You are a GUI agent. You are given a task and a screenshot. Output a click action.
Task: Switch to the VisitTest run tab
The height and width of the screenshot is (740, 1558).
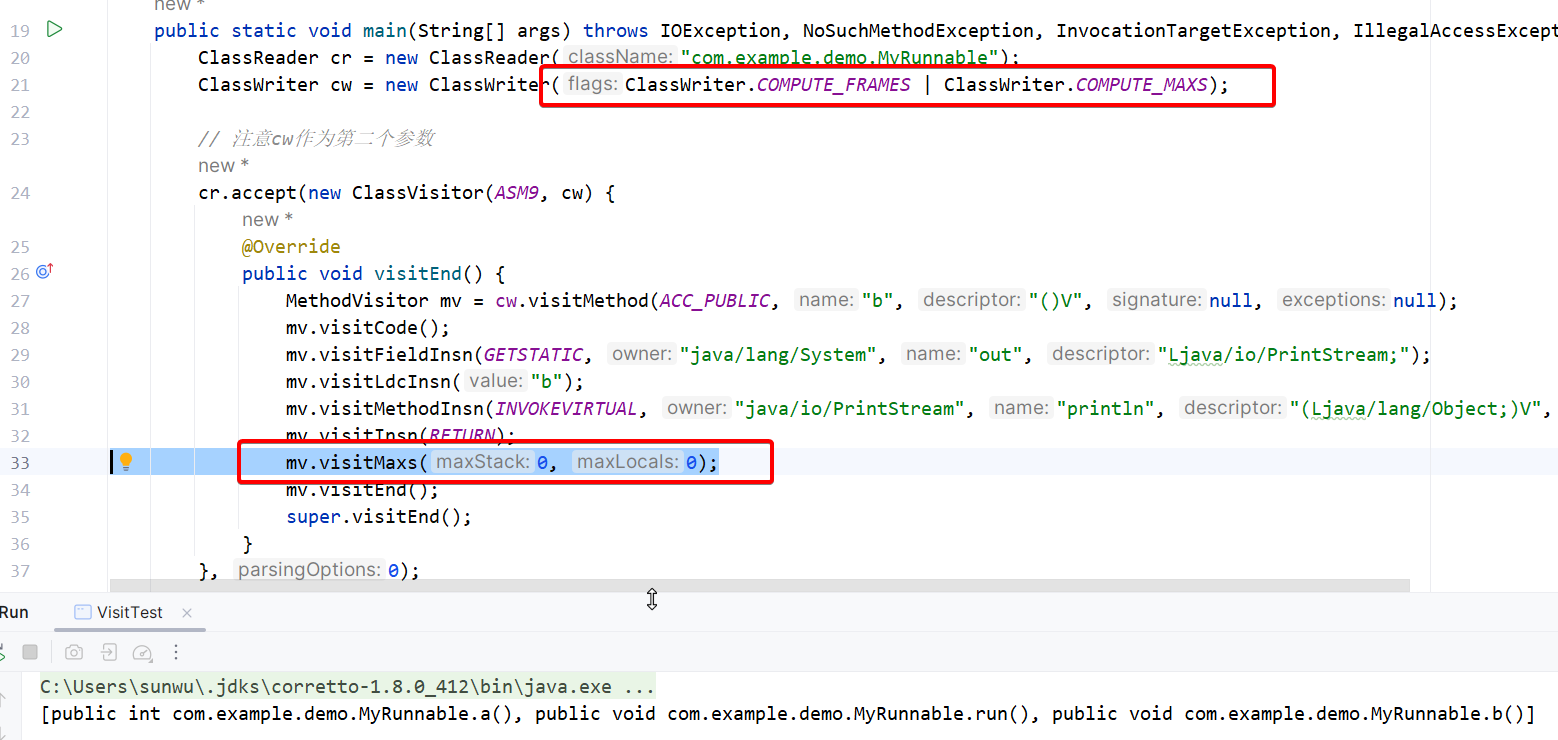click(x=129, y=612)
